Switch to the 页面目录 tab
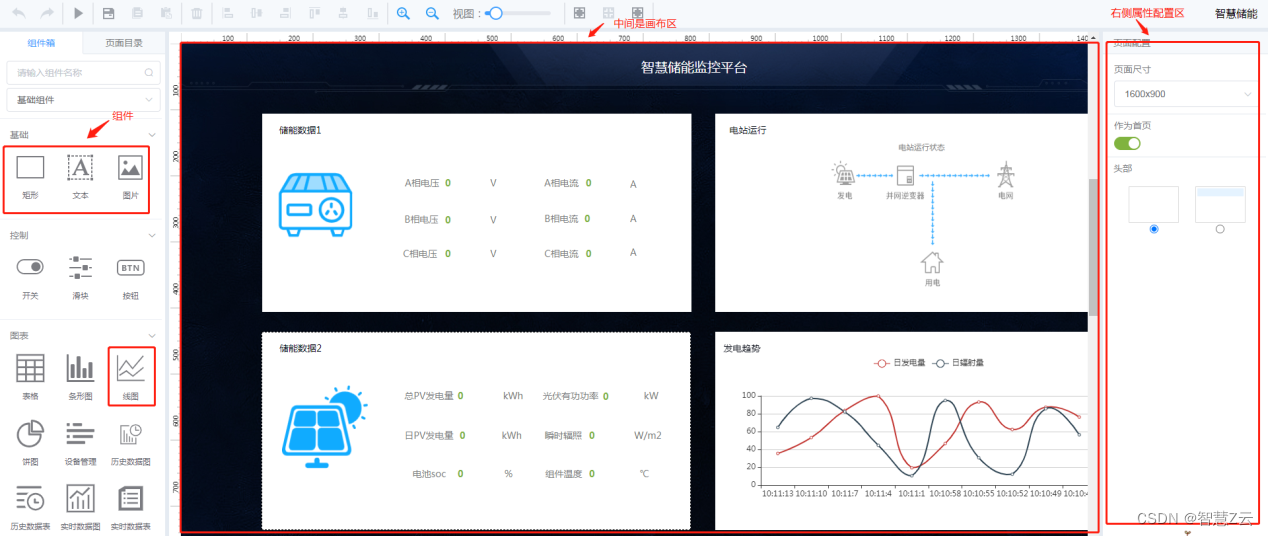Viewport: 1268px width, 536px height. (x=124, y=43)
